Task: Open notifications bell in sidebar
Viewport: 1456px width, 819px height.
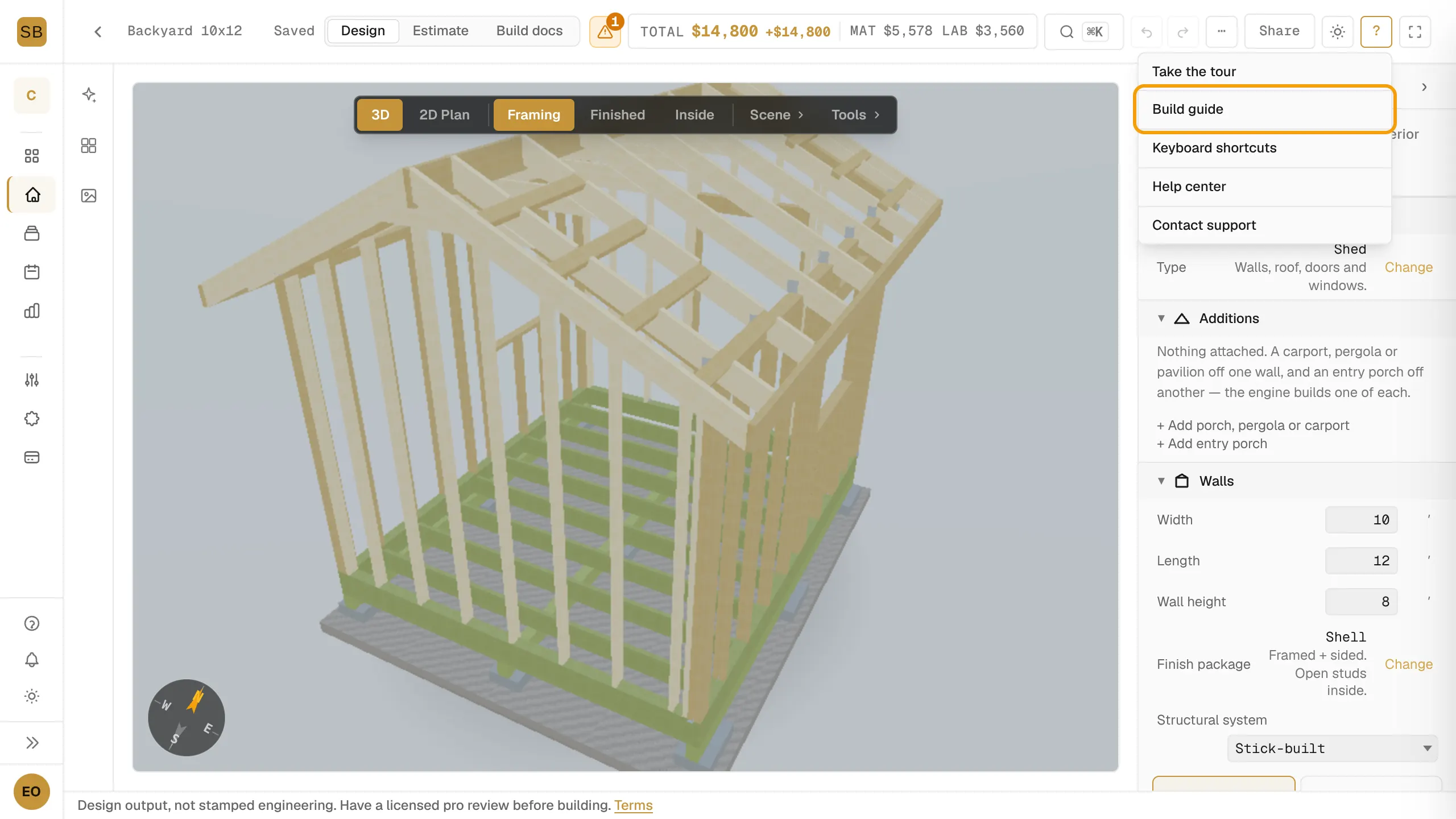Action: coord(32,660)
